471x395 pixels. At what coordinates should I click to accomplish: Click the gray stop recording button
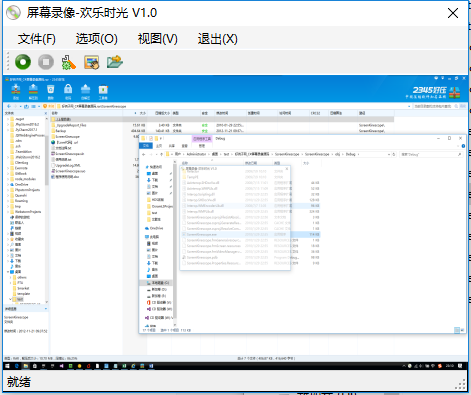[46, 62]
